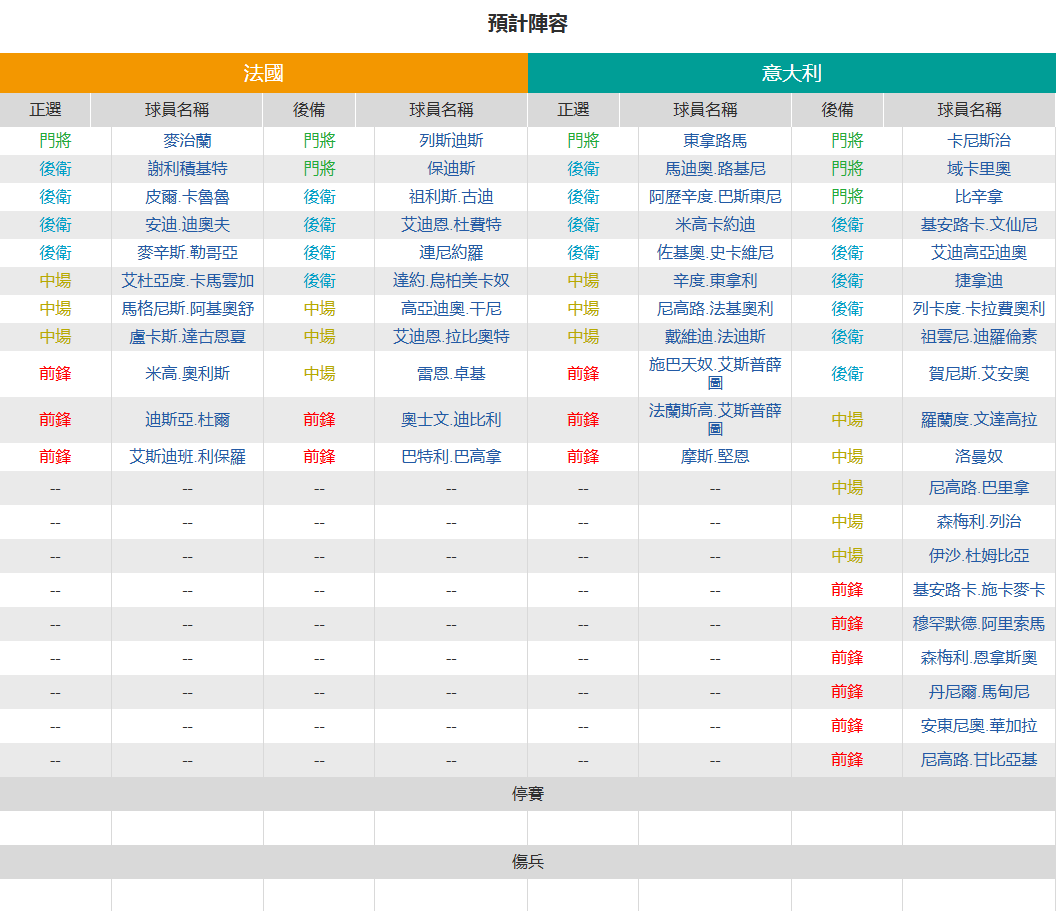The width and height of the screenshot is (1056, 911).
Task: Select the 停賽 section heading
Action: pyautogui.click(x=528, y=795)
